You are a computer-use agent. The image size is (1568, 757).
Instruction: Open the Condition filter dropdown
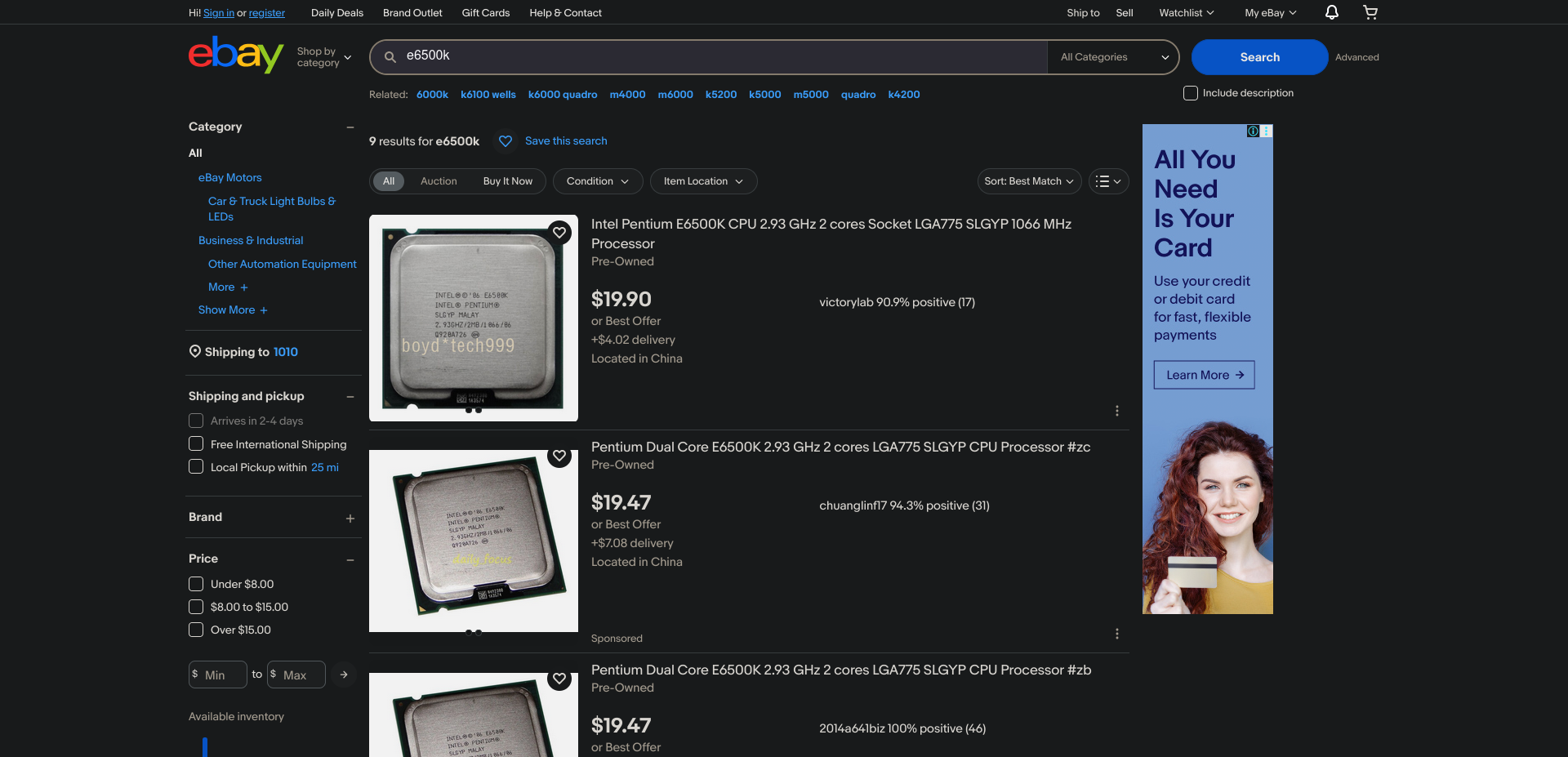click(x=598, y=181)
